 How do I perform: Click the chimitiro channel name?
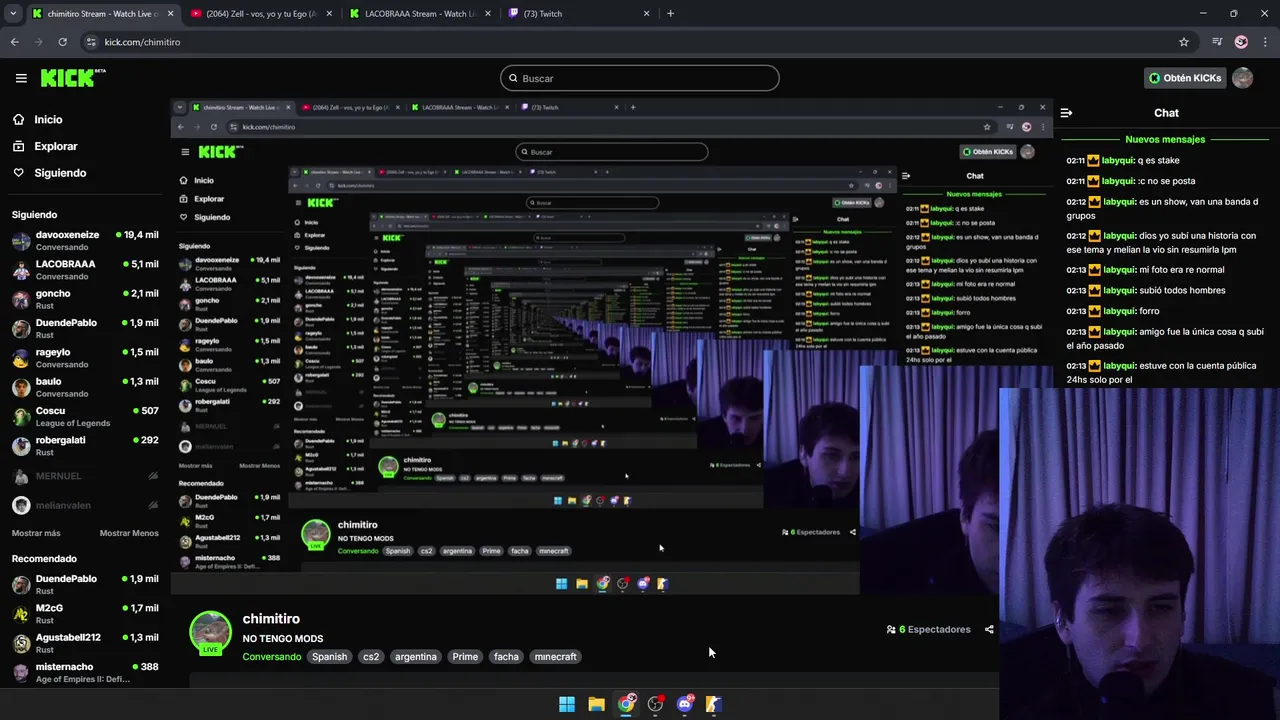click(x=271, y=619)
